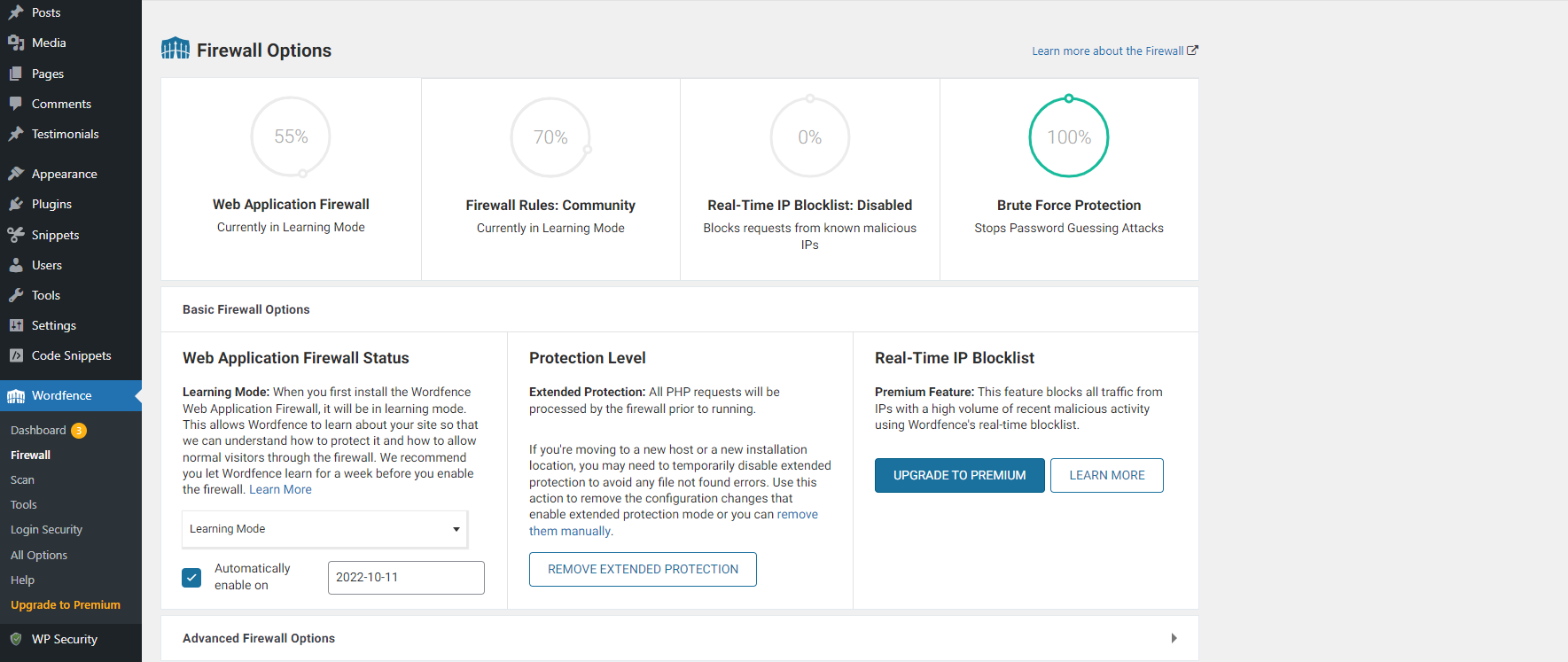Click the remove them manually link
The width and height of the screenshot is (1568, 662).
coord(674,523)
